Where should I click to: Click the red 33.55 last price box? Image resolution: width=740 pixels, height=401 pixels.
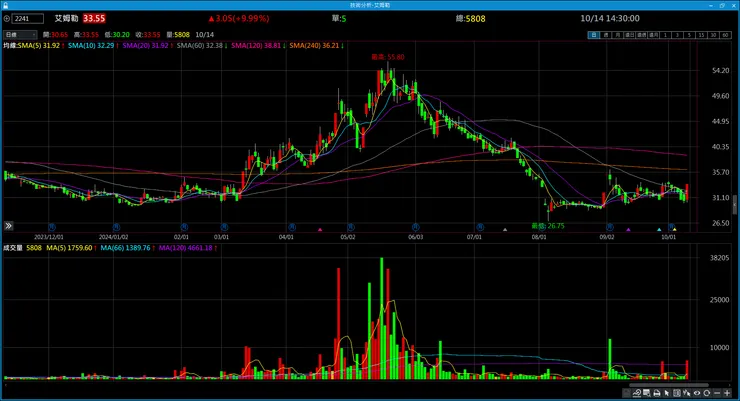pyautogui.click(x=94, y=18)
